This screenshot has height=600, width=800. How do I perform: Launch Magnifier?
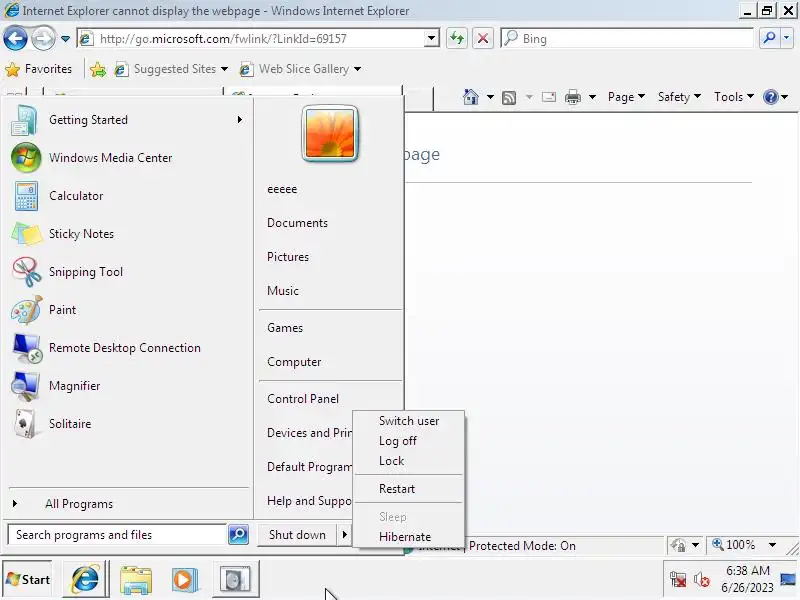pyautogui.click(x=127, y=386)
